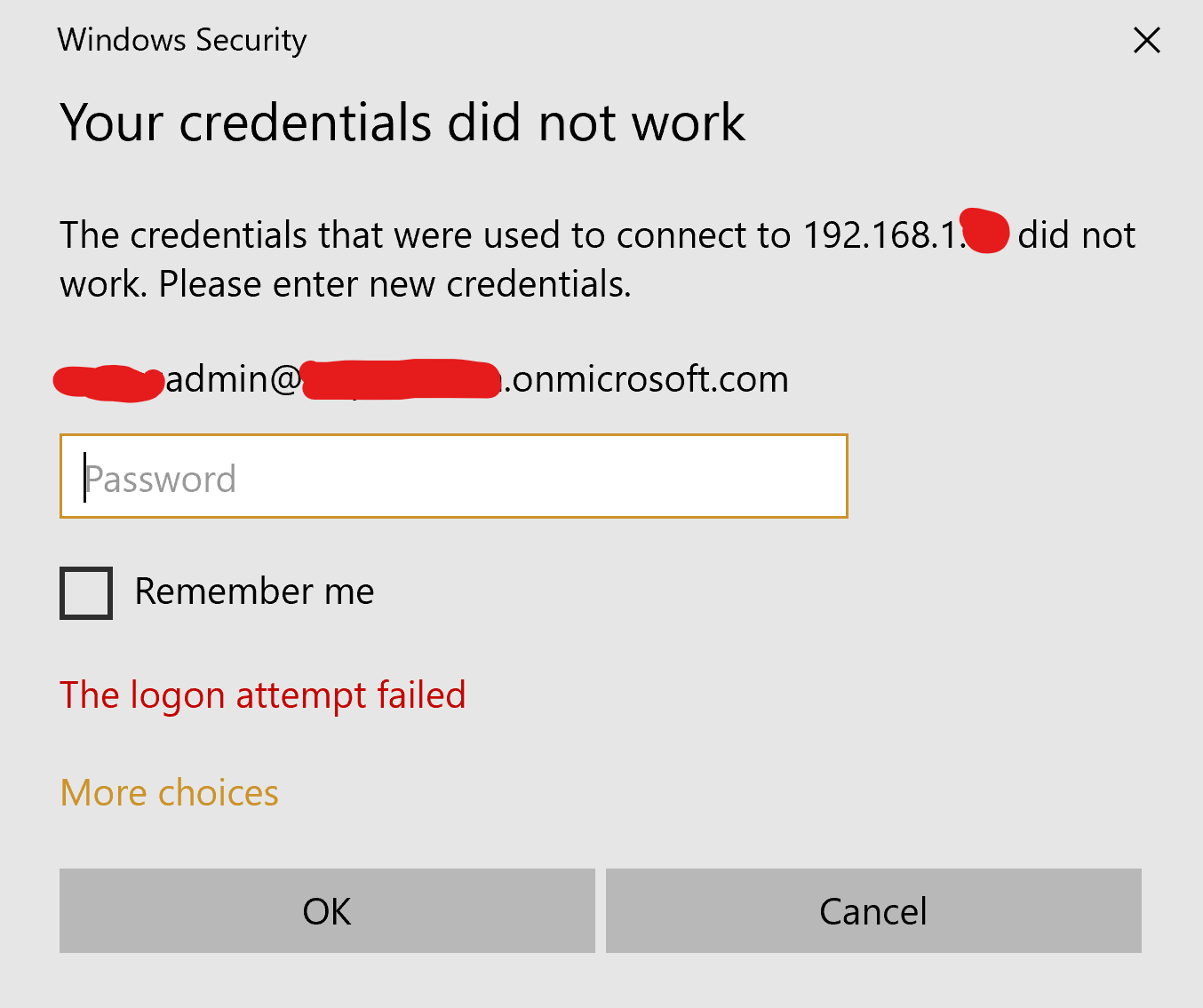The width and height of the screenshot is (1203, 1008).
Task: Click the 'Please enter new credentials' sentence
Action: tap(394, 284)
